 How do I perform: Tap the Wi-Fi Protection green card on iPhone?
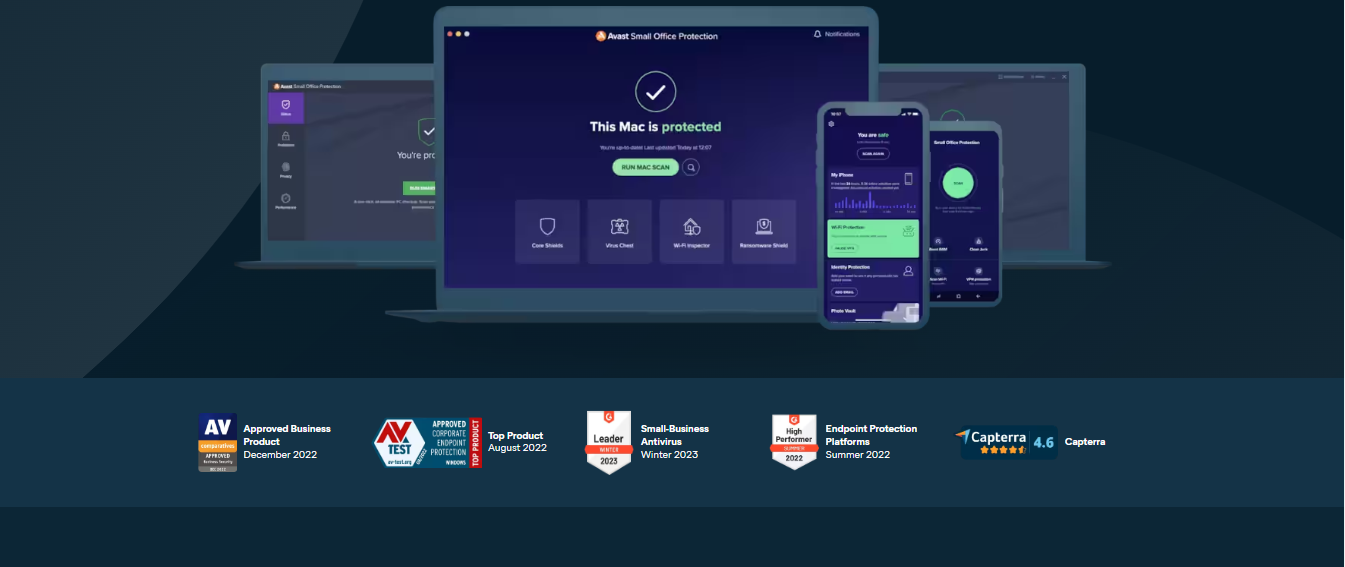pyautogui.click(x=873, y=238)
